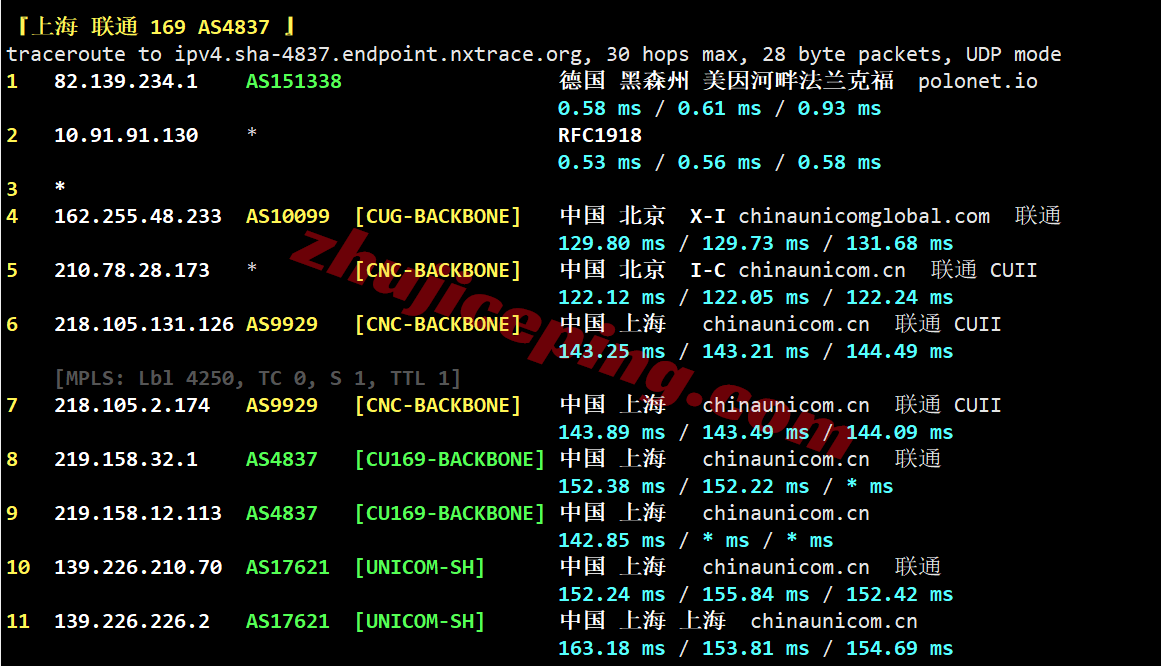This screenshot has height=666, width=1161.
Task: Click AS10099 on hop 4
Action: 287,216
